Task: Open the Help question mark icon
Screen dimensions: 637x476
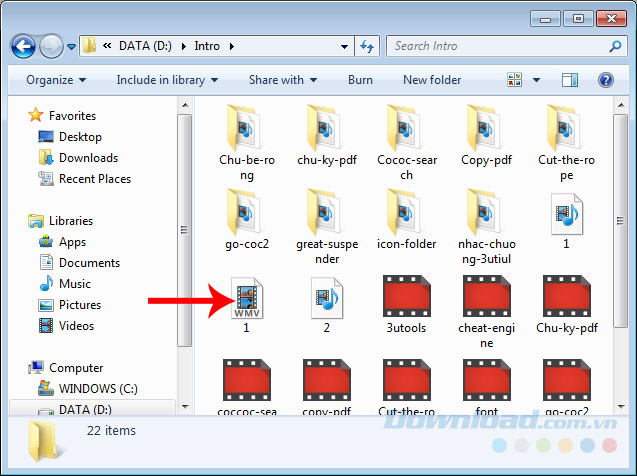Action: tap(605, 80)
